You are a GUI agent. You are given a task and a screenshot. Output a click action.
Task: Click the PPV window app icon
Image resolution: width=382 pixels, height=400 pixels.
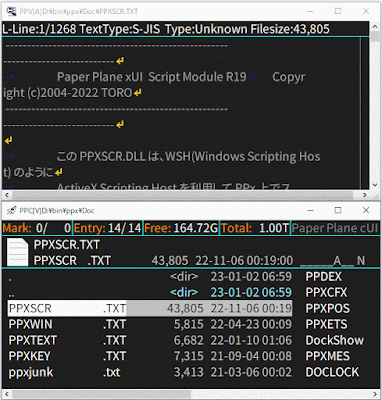pyautogui.click(x=11, y=11)
